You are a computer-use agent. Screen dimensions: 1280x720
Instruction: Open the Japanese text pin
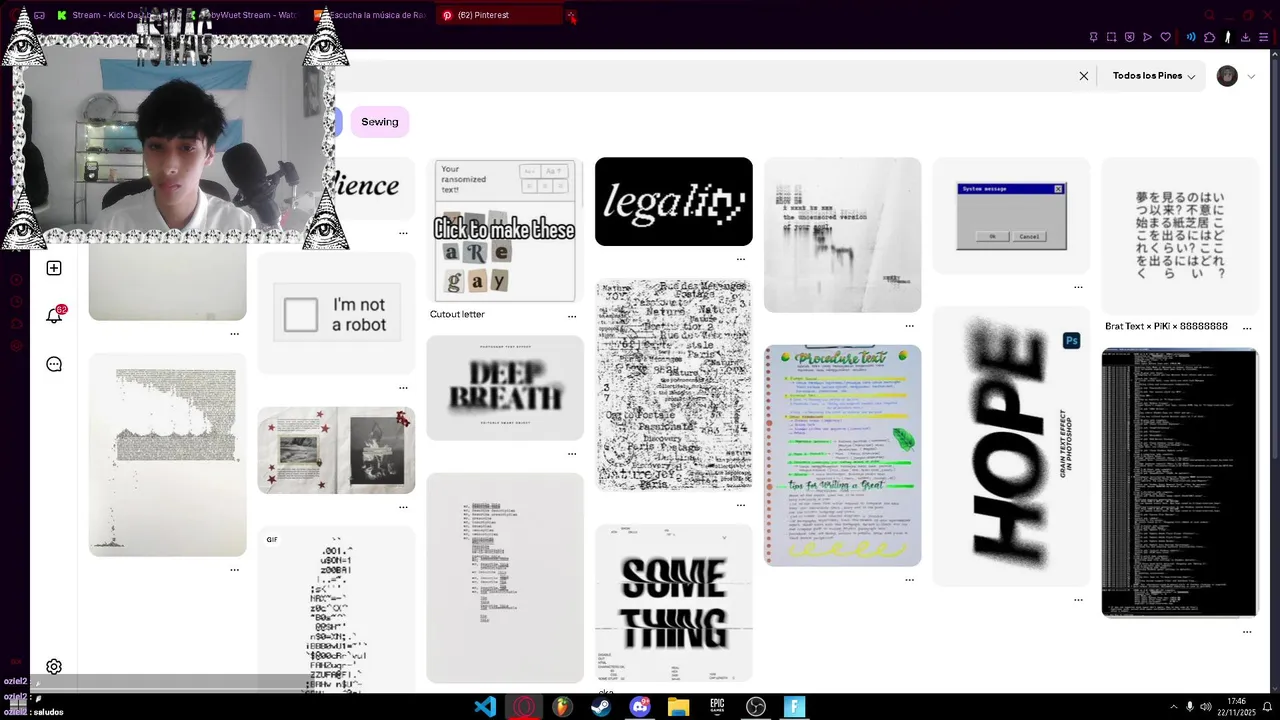pyautogui.click(x=1180, y=236)
